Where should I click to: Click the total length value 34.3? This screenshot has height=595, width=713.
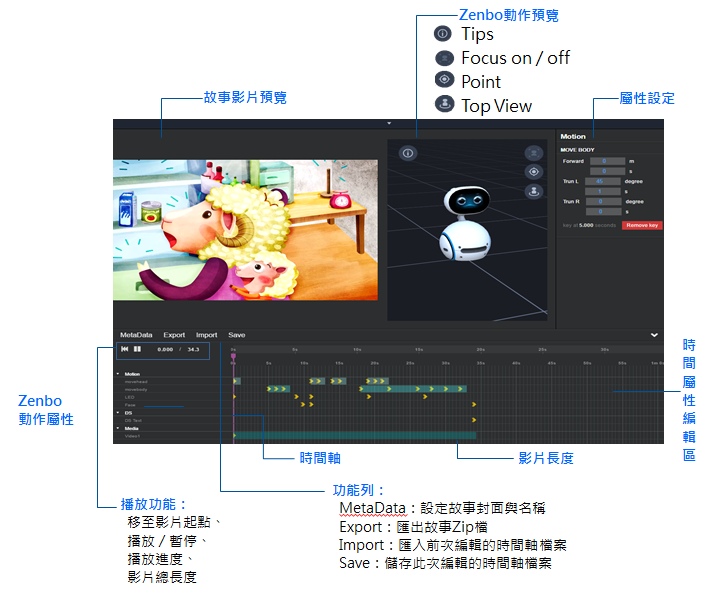pos(193,349)
